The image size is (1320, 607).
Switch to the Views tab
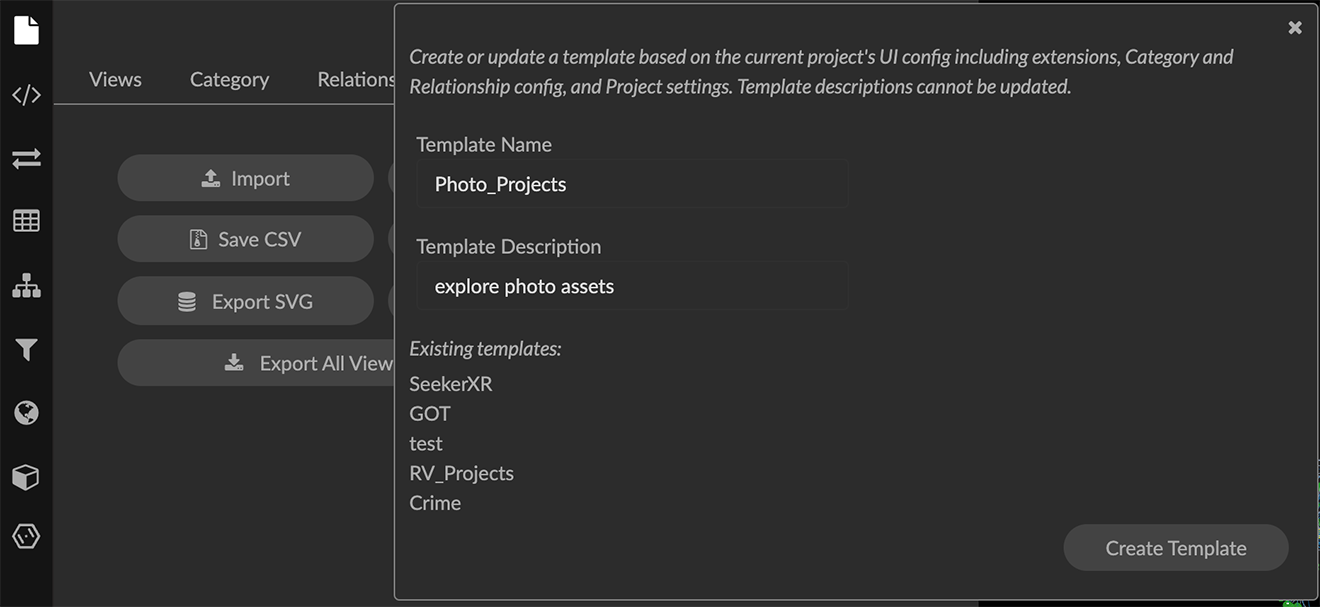(x=115, y=79)
